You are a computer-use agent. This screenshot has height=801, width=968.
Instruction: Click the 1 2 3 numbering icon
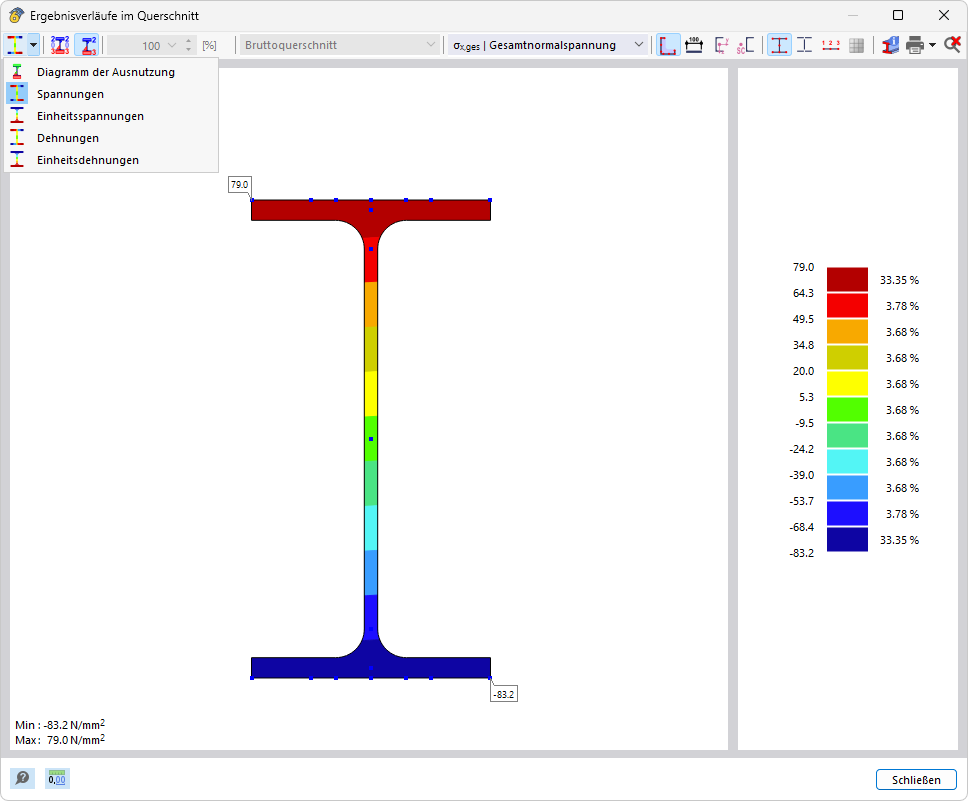coord(830,45)
